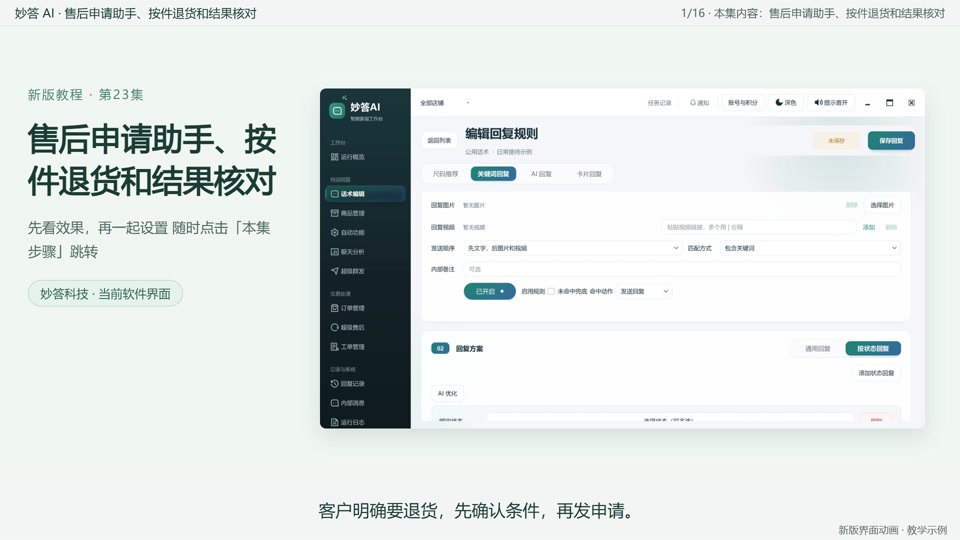Viewport: 960px width, 540px height.
Task: Click the 妙答科技 · 当前软件界面 pill
Action: (x=105, y=294)
